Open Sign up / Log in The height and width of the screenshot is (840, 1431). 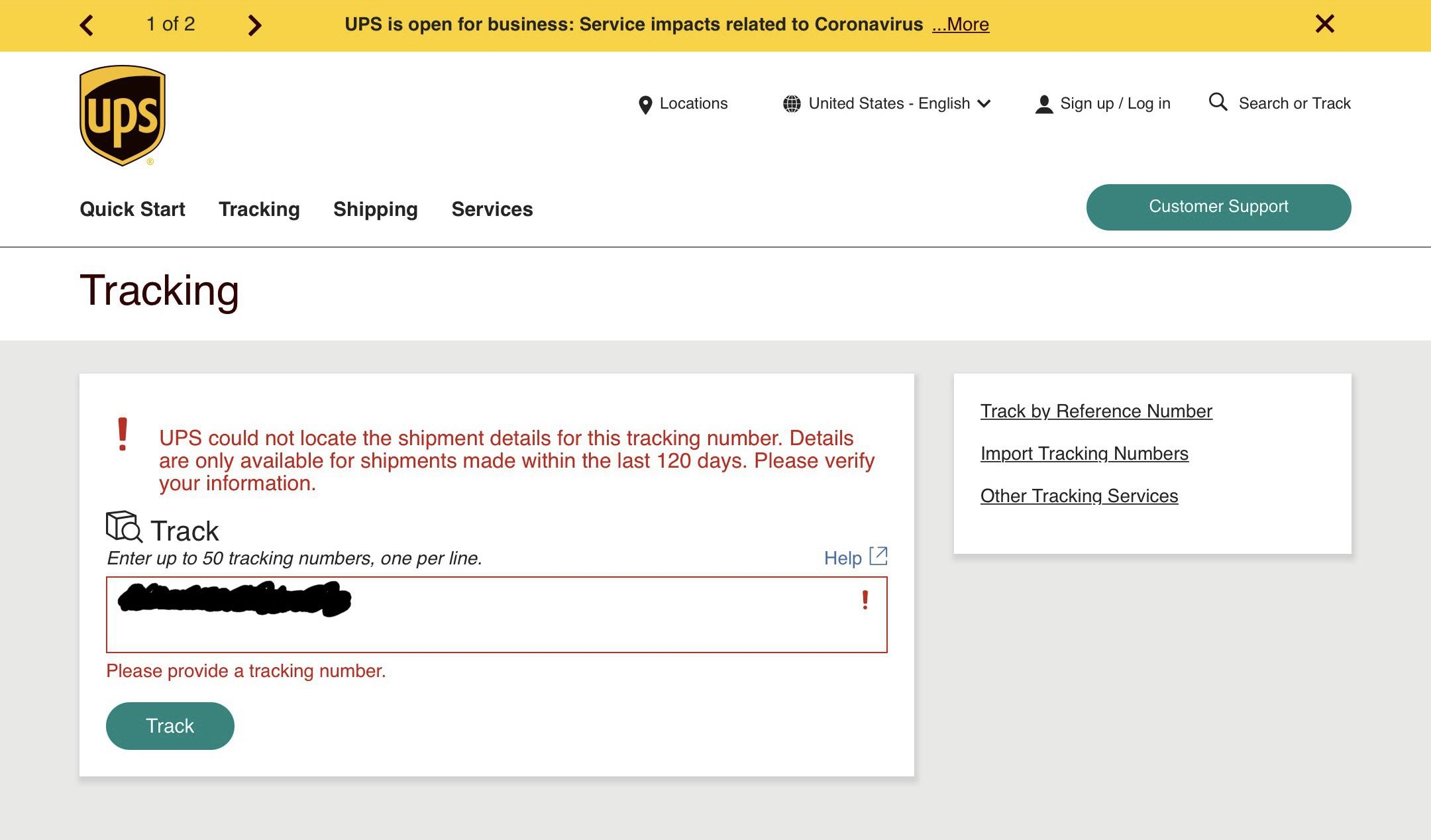pos(1115,103)
